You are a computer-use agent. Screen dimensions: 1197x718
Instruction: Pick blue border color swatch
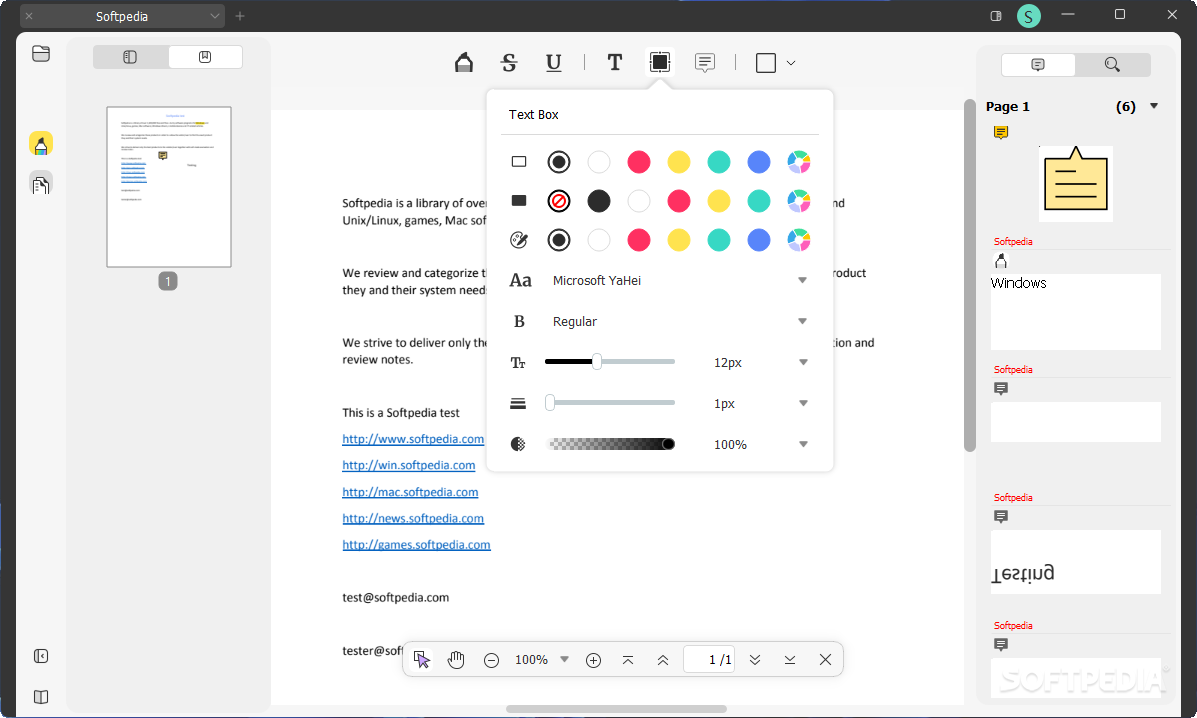click(759, 162)
